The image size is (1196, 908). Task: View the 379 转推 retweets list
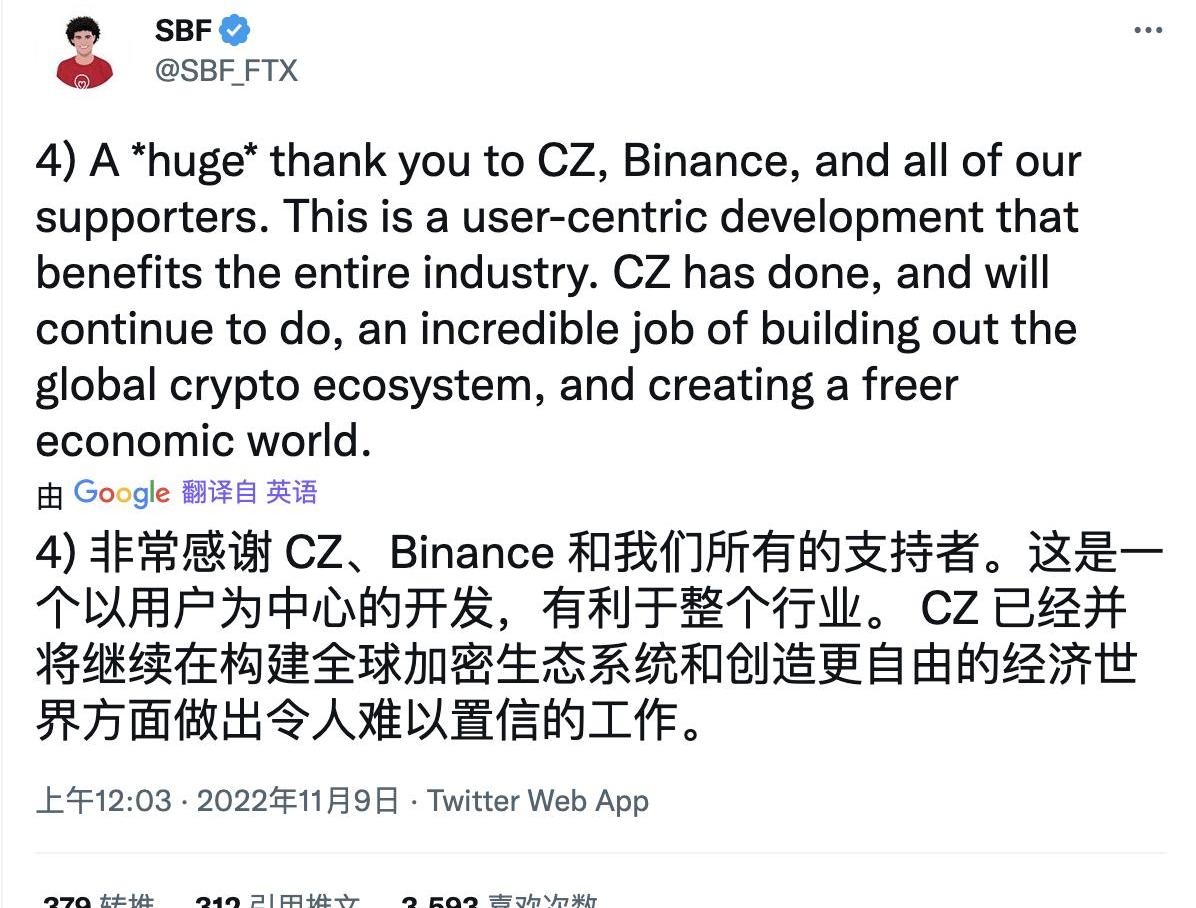coord(98,901)
